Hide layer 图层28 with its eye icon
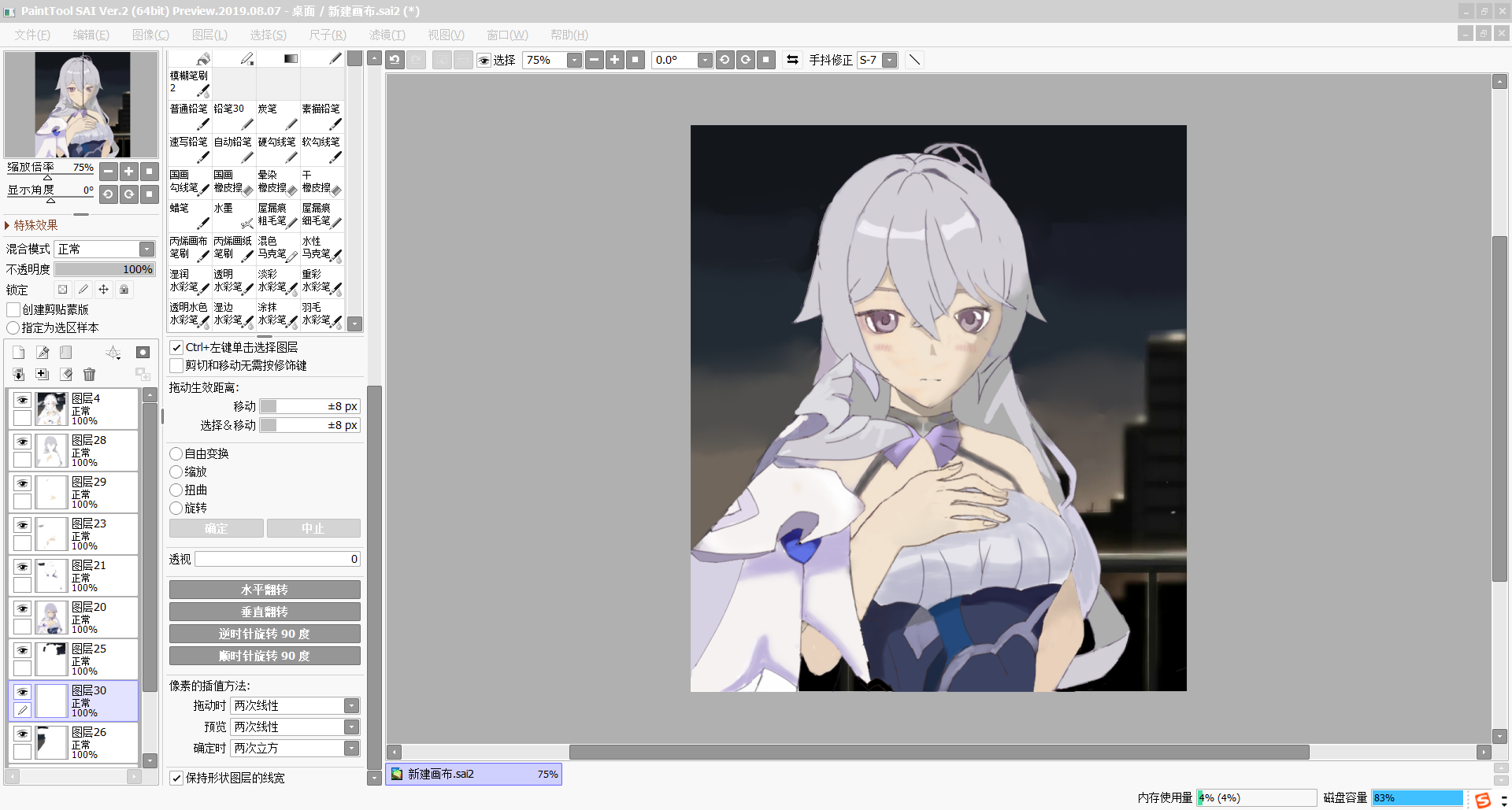Image resolution: width=1512 pixels, height=810 pixels. click(22, 442)
